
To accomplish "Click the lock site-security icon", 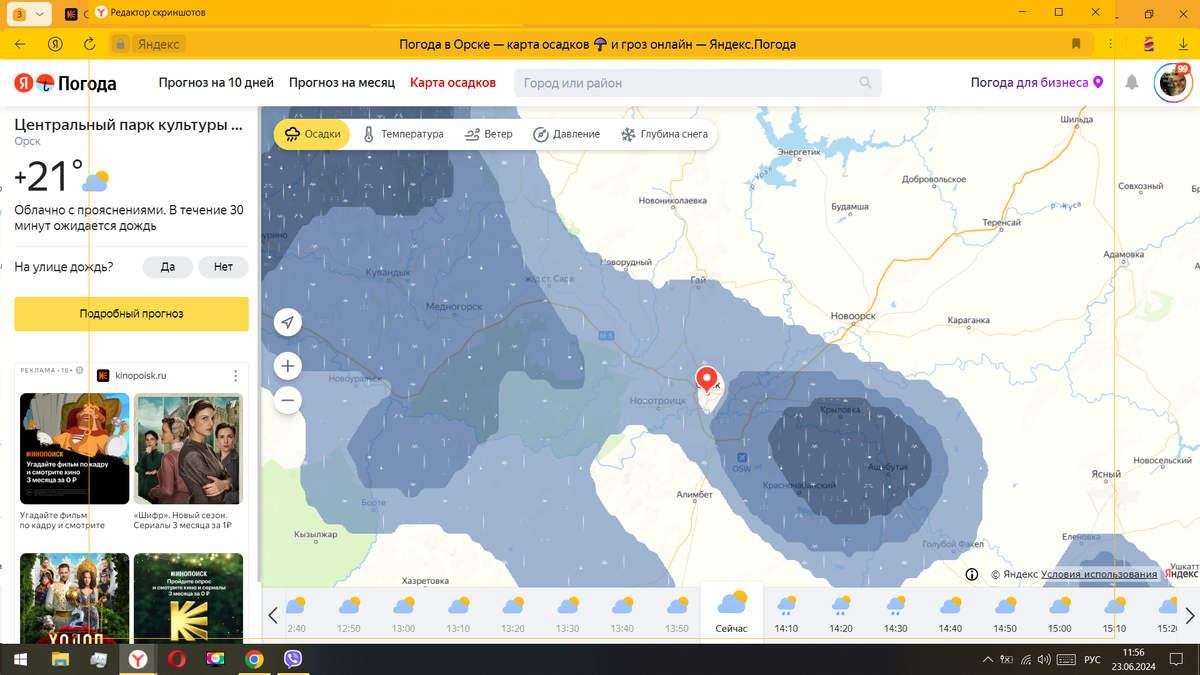I will [120, 44].
